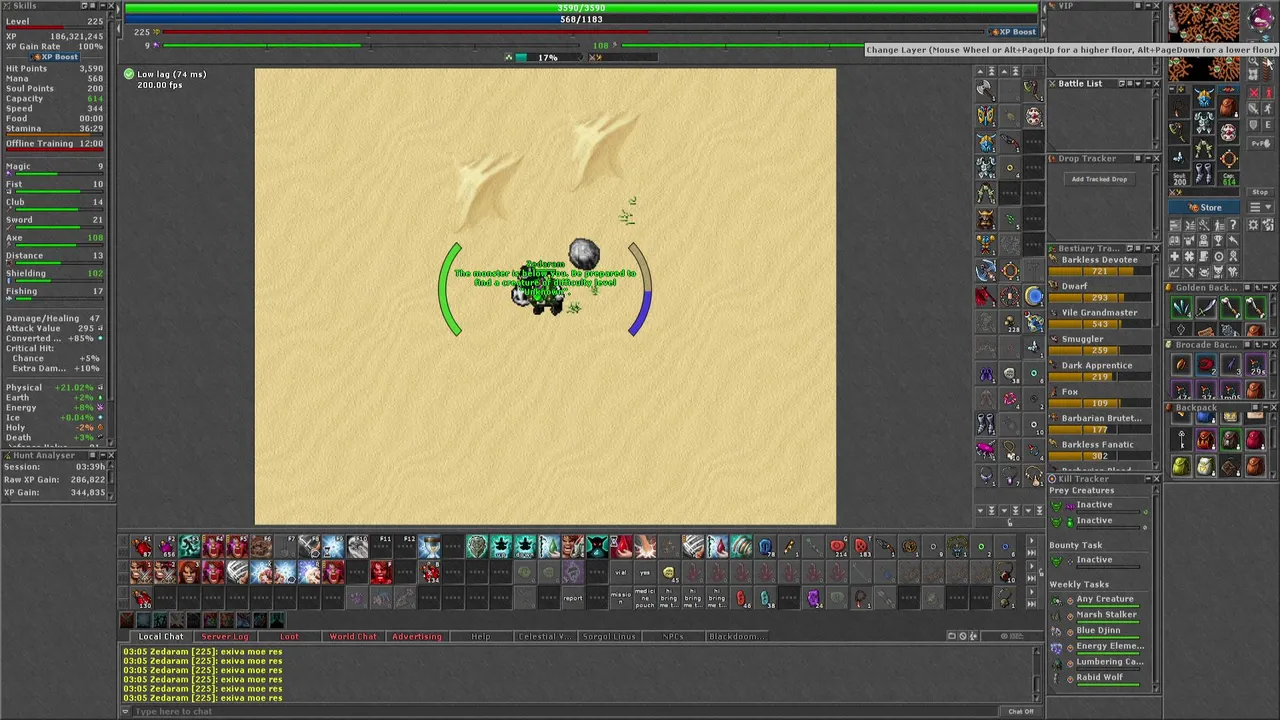Click the helmet slot in the equipment panel

coord(1205,99)
